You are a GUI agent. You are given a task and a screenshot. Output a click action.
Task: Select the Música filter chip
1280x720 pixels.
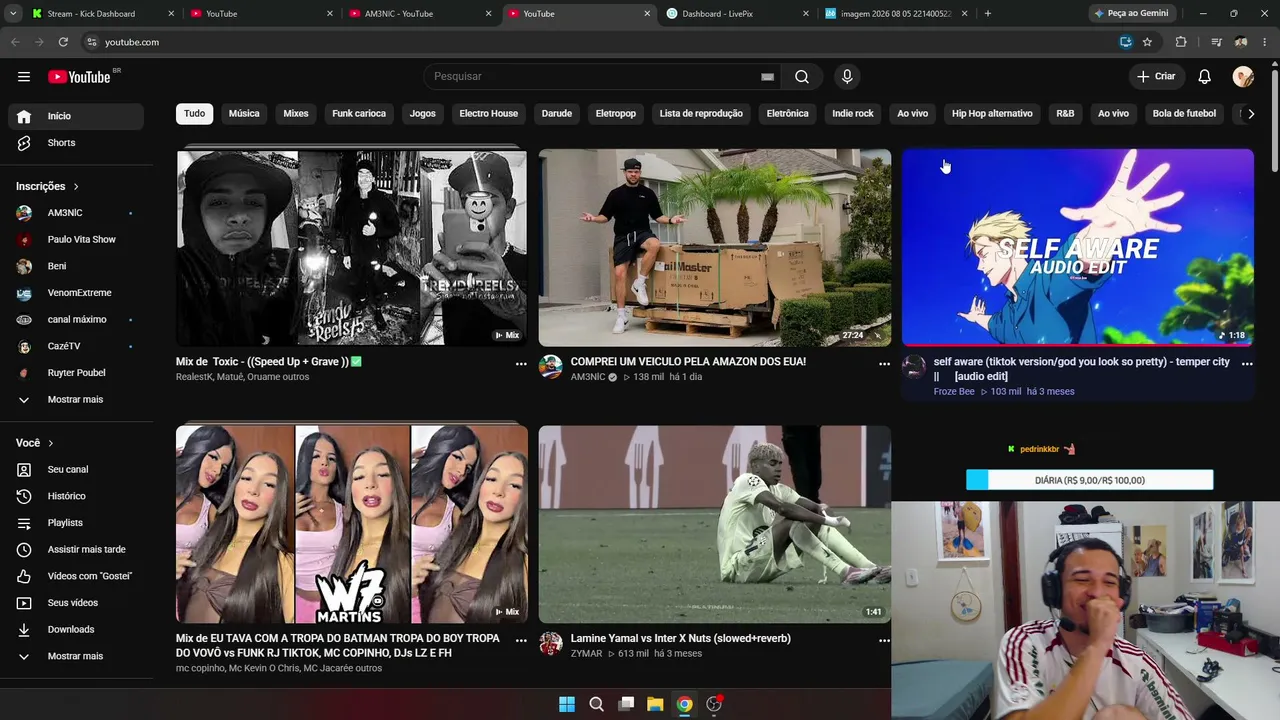(x=244, y=114)
